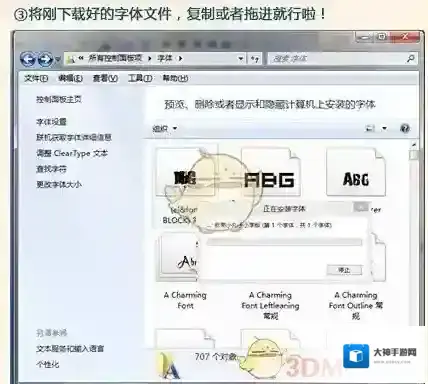Select the BLOCK font thumbnail
The image size is (428, 384).
tap(185, 173)
